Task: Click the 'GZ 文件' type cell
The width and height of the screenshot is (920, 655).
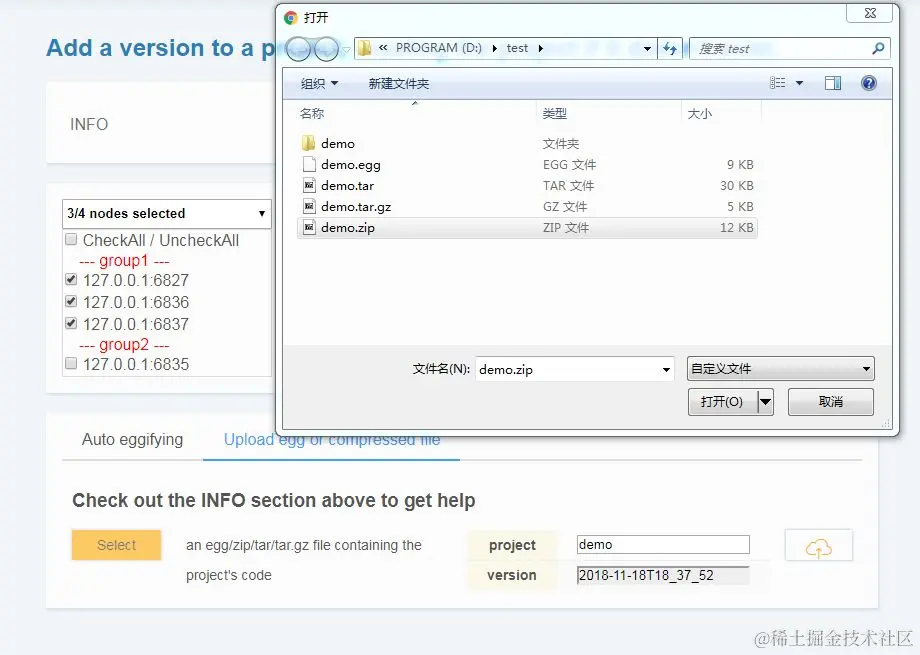Action: (564, 207)
